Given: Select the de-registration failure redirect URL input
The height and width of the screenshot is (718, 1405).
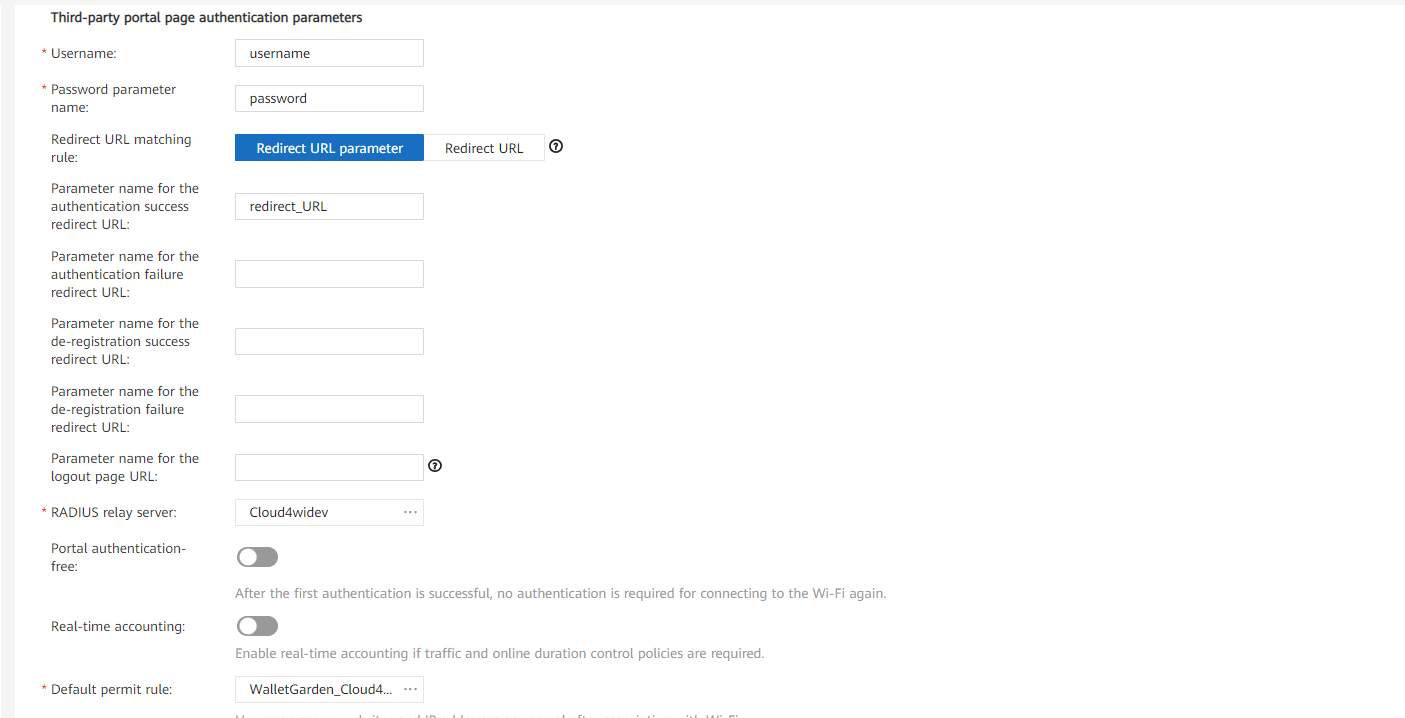Looking at the screenshot, I should 329,409.
